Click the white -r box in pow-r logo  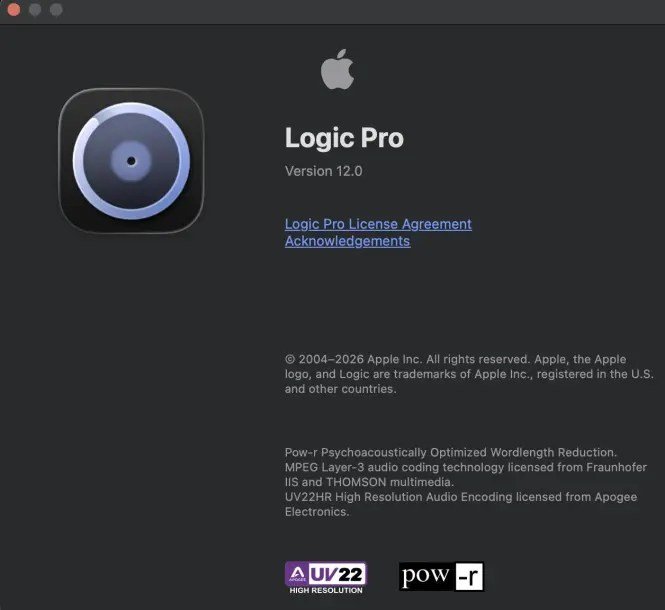coord(469,576)
